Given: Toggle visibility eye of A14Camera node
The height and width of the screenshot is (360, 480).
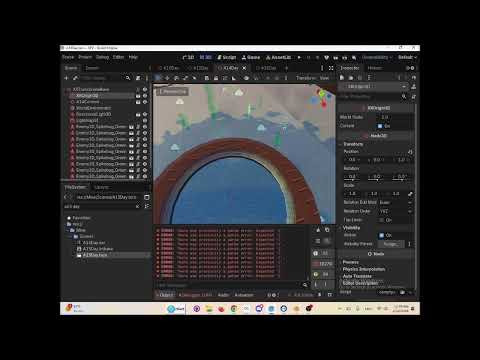Looking at the screenshot, I should (x=145, y=102).
